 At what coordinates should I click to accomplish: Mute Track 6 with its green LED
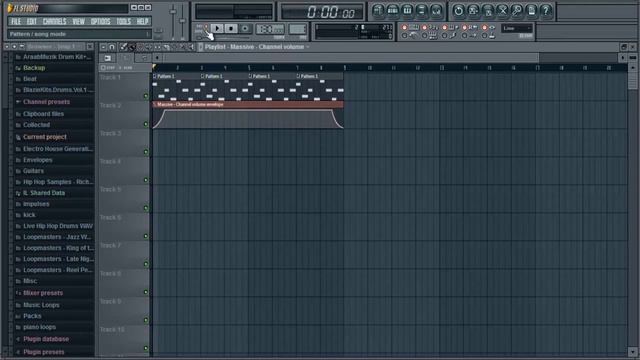tap(146, 236)
